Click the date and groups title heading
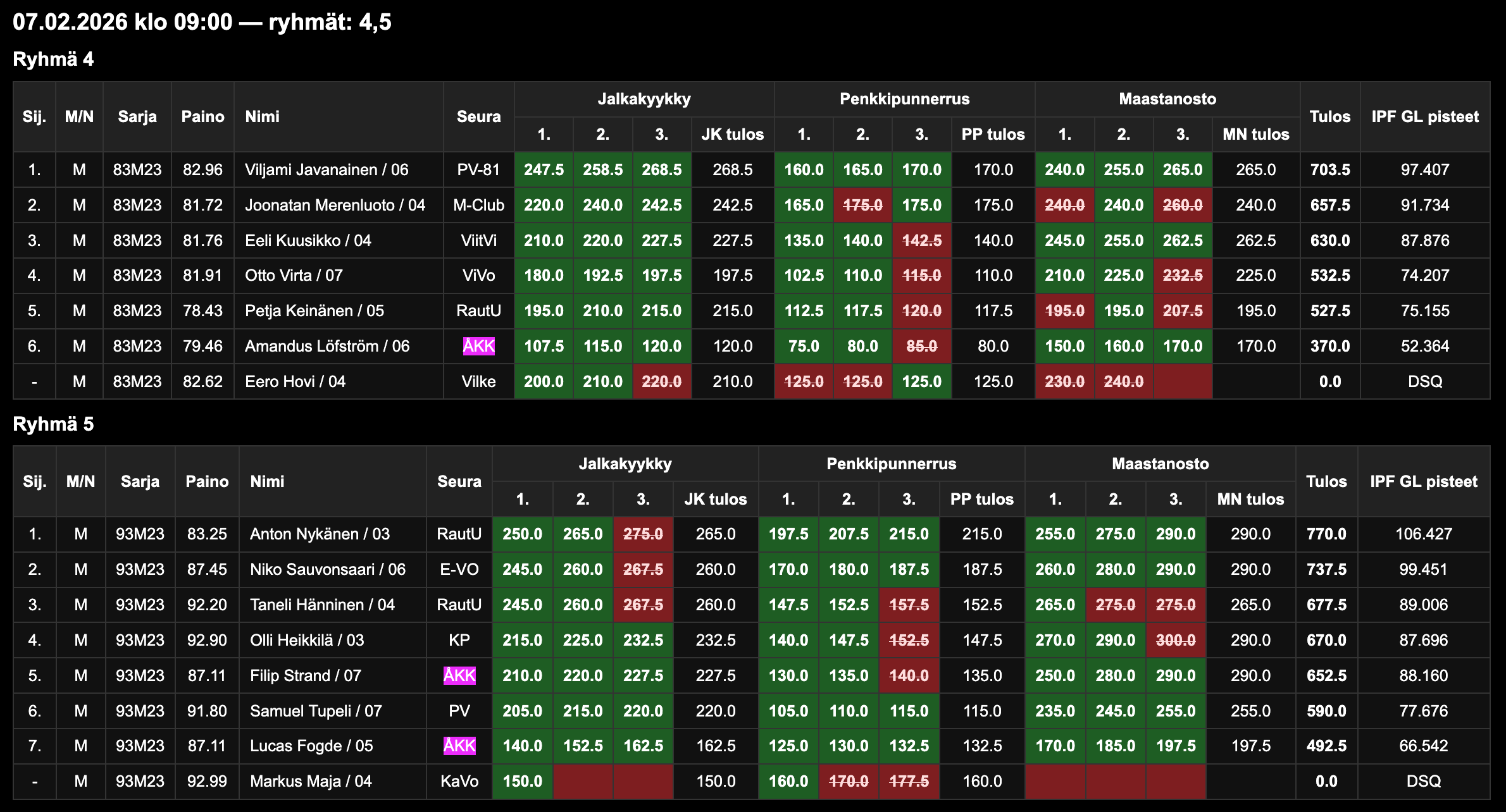 [x=202, y=22]
